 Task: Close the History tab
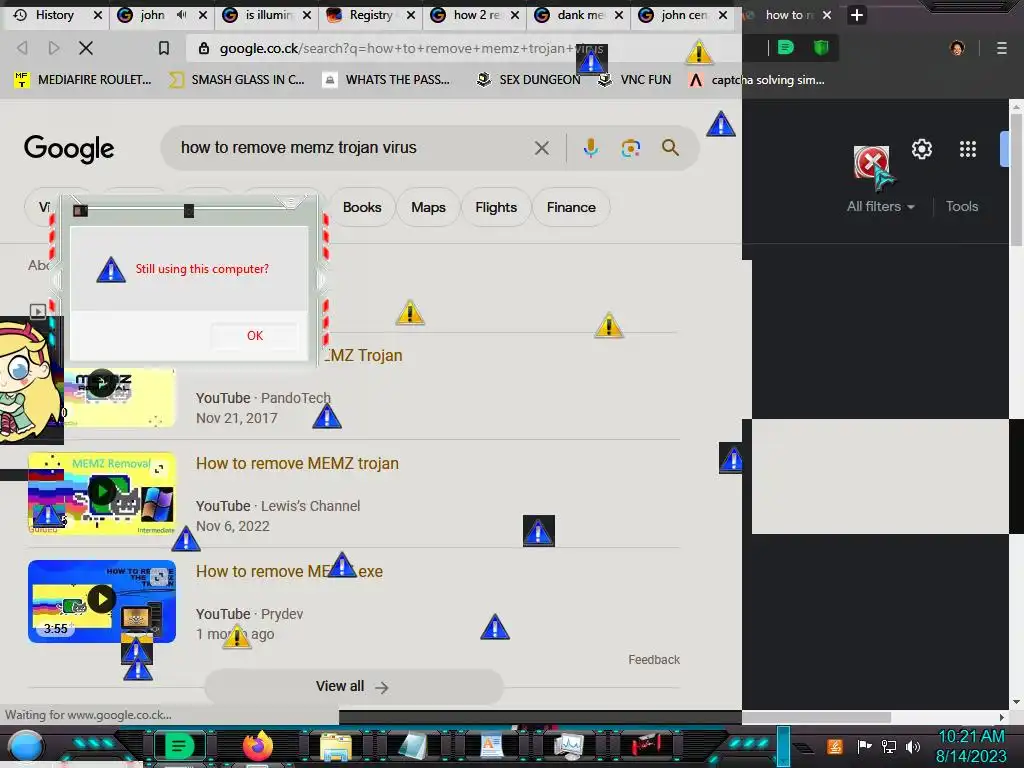coord(98,15)
